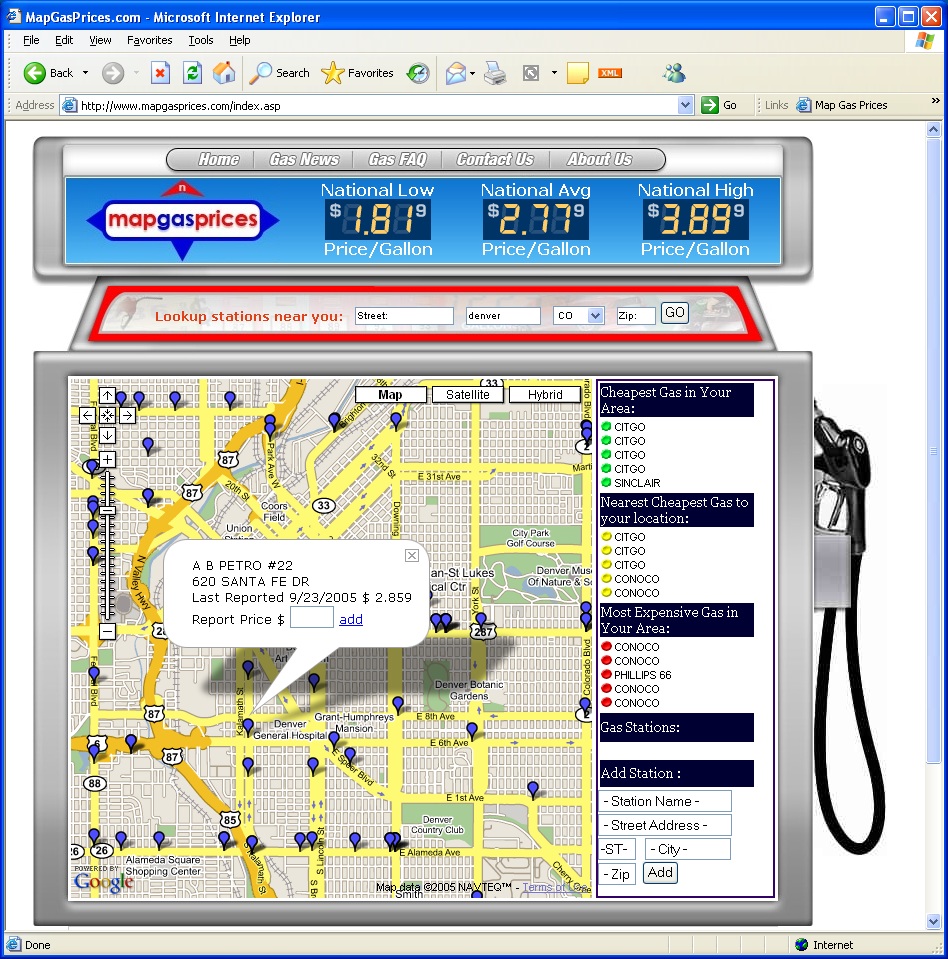
Task: Open the Favorites menu in the menu bar
Action: [x=150, y=40]
